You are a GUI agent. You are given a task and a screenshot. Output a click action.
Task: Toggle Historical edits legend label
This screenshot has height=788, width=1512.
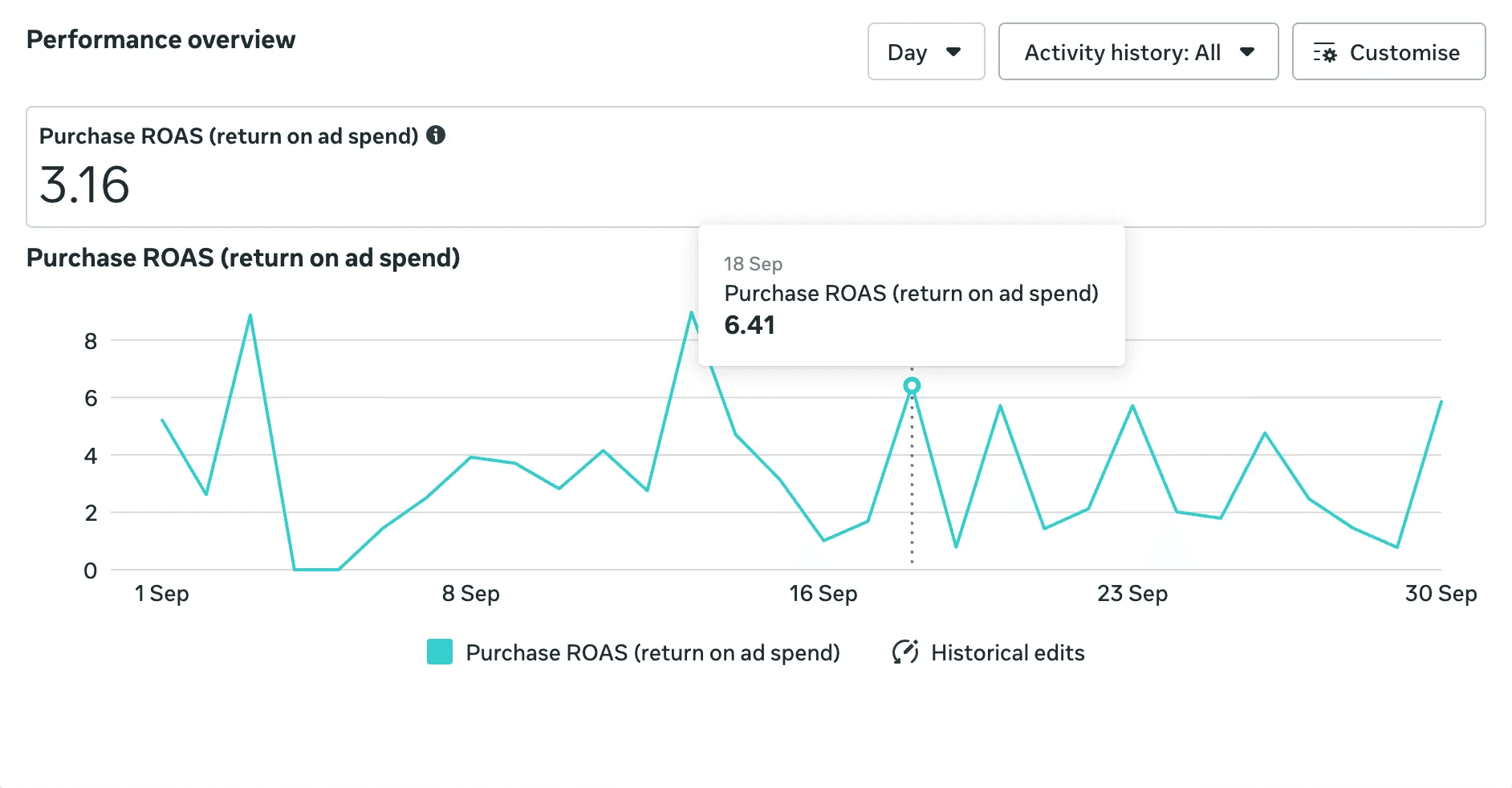click(1007, 652)
